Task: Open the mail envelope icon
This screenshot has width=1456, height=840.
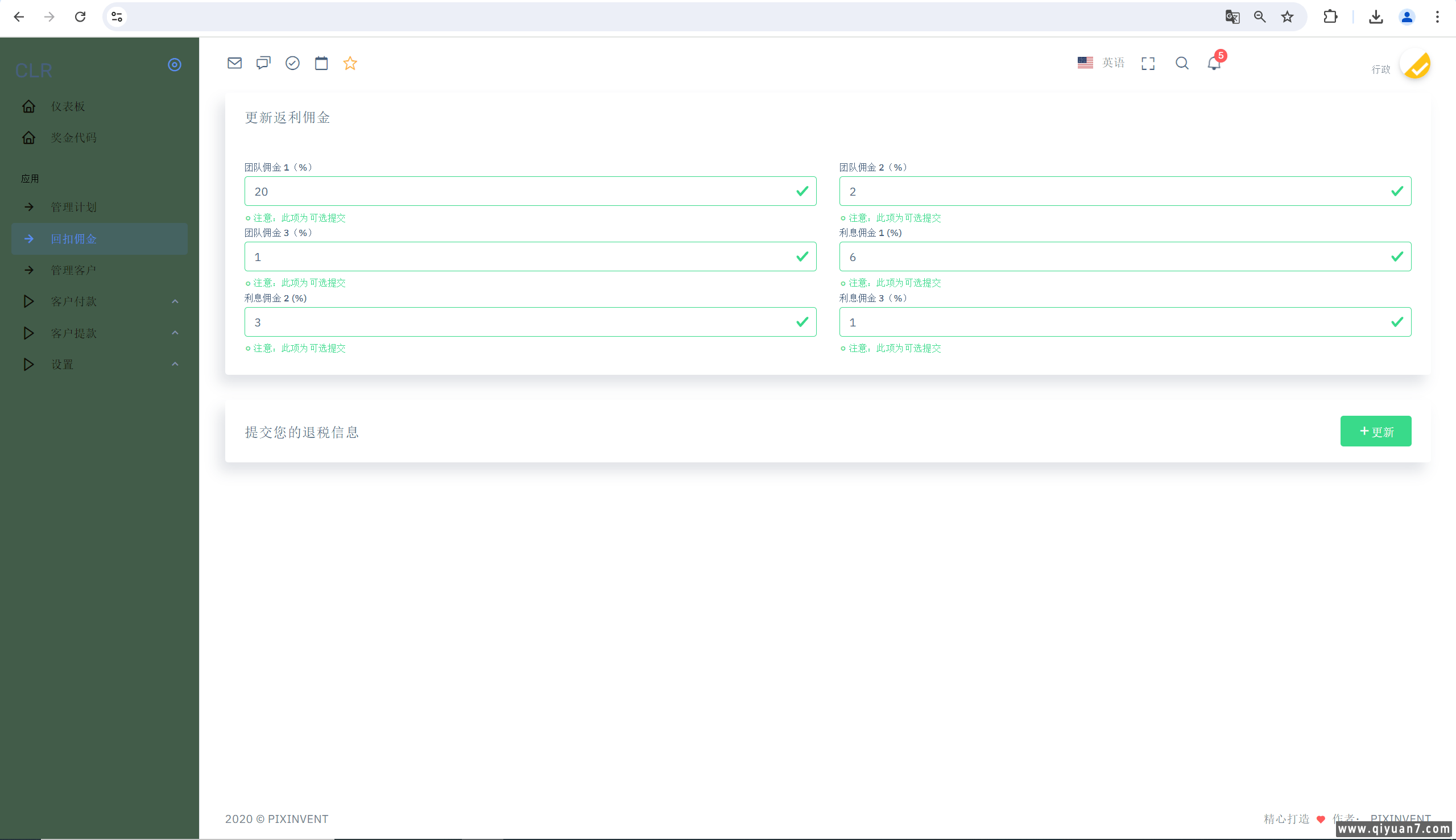Action: tap(234, 63)
